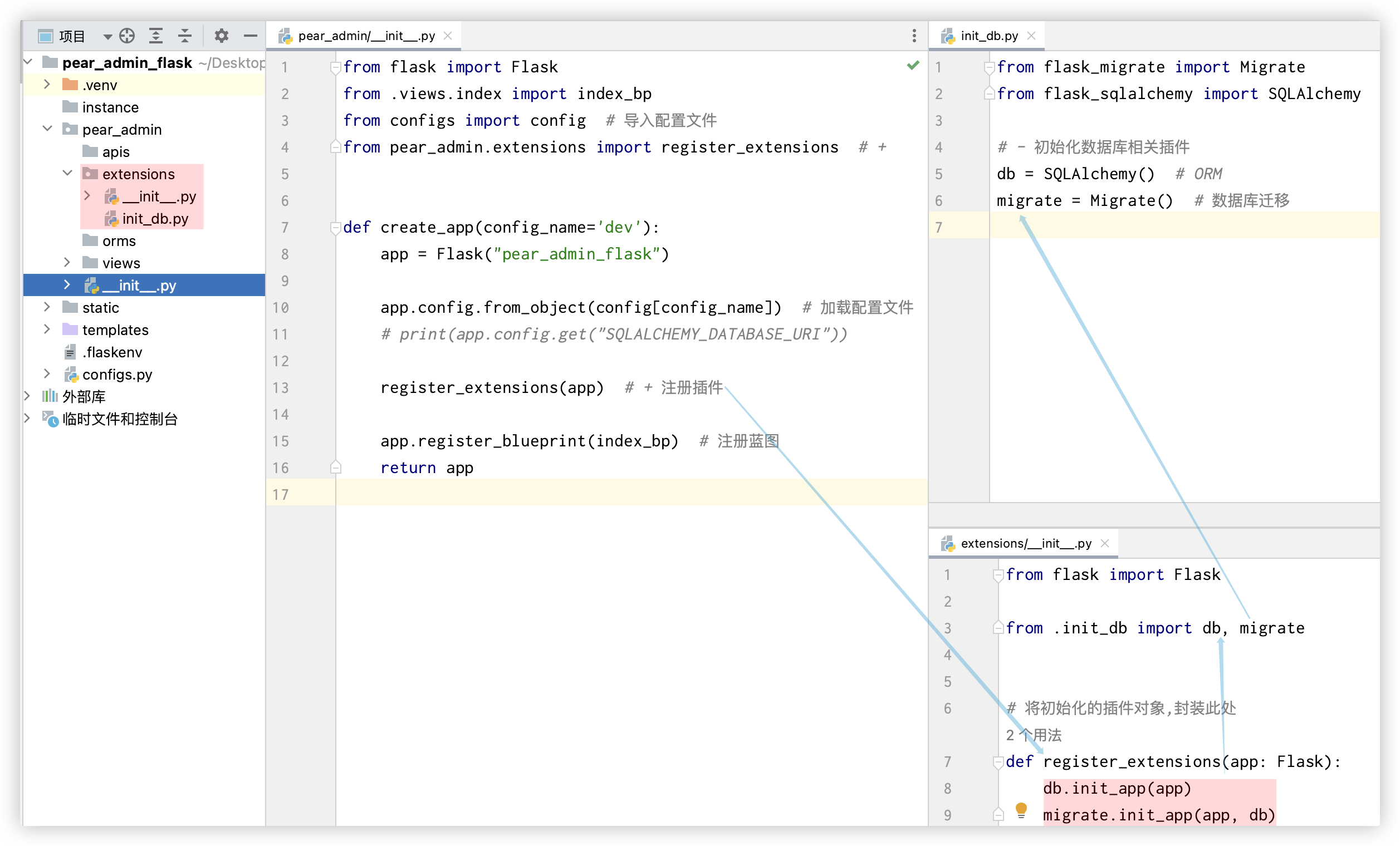Collapse the extensions folder
1400x846 pixels.
pos(67,173)
